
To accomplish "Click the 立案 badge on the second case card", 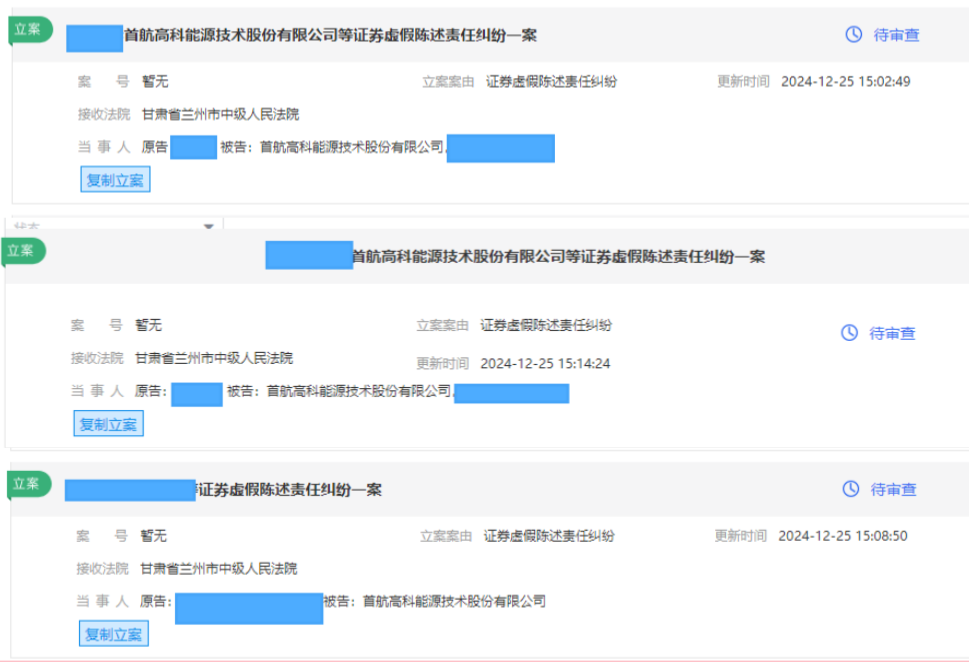I will point(22,251).
